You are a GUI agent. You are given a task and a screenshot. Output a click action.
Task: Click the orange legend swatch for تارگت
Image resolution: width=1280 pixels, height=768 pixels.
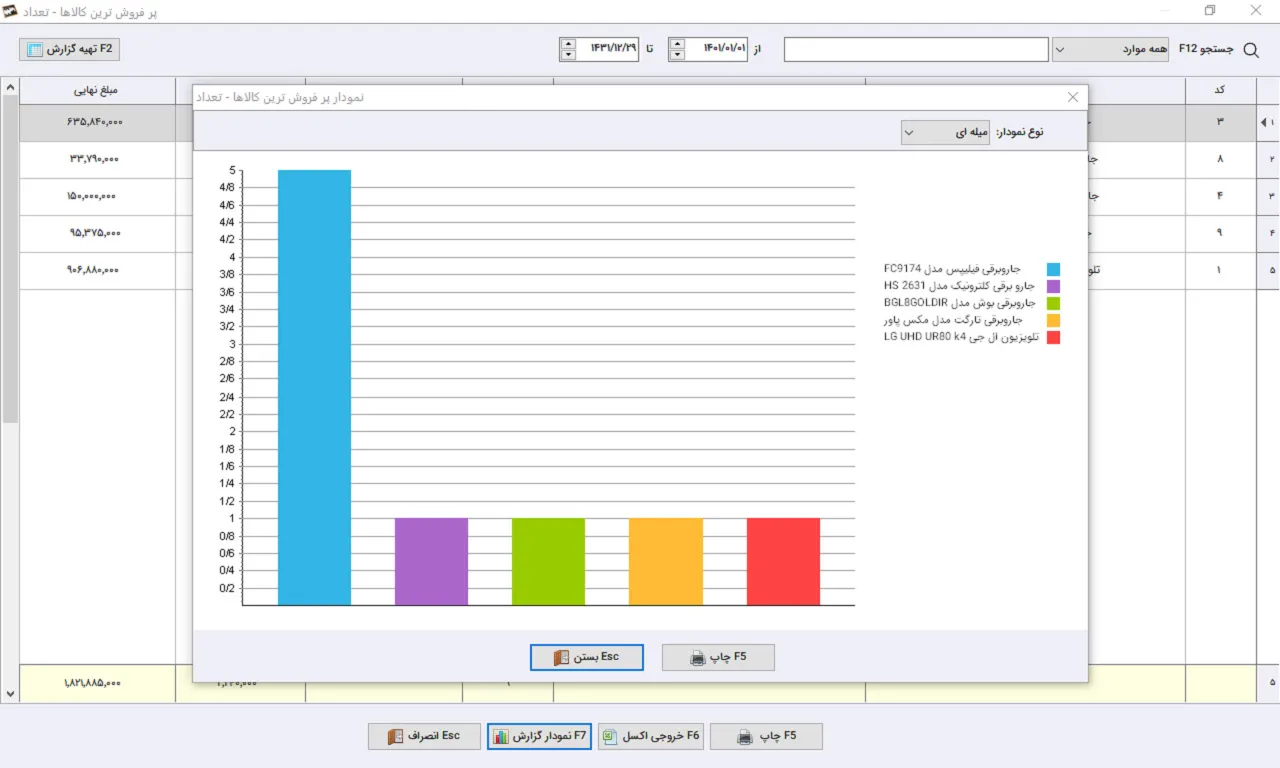1053,320
